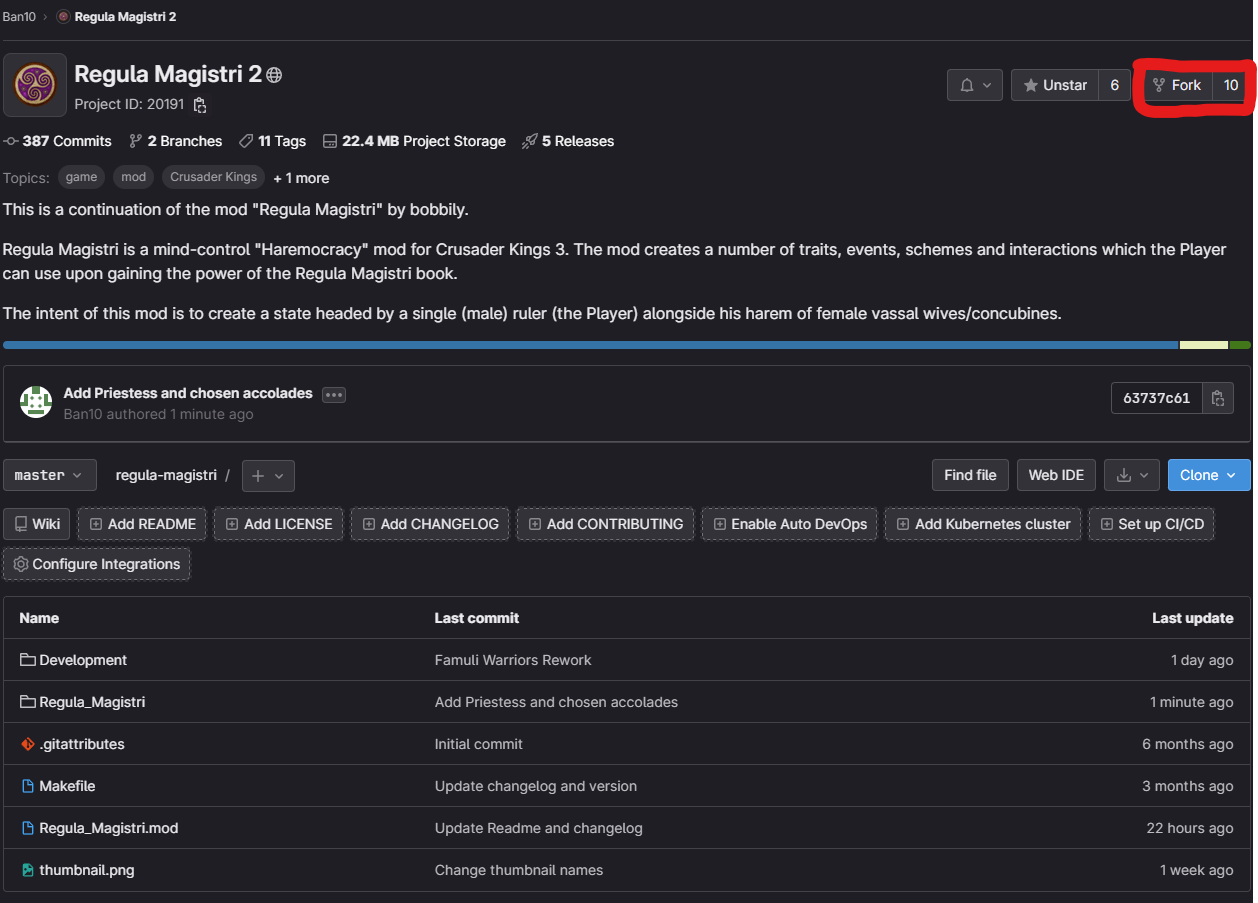Screen dimensions: 1258x903
Task: Open the Famuli Warriors Rework commit
Action: pyautogui.click(x=513, y=660)
